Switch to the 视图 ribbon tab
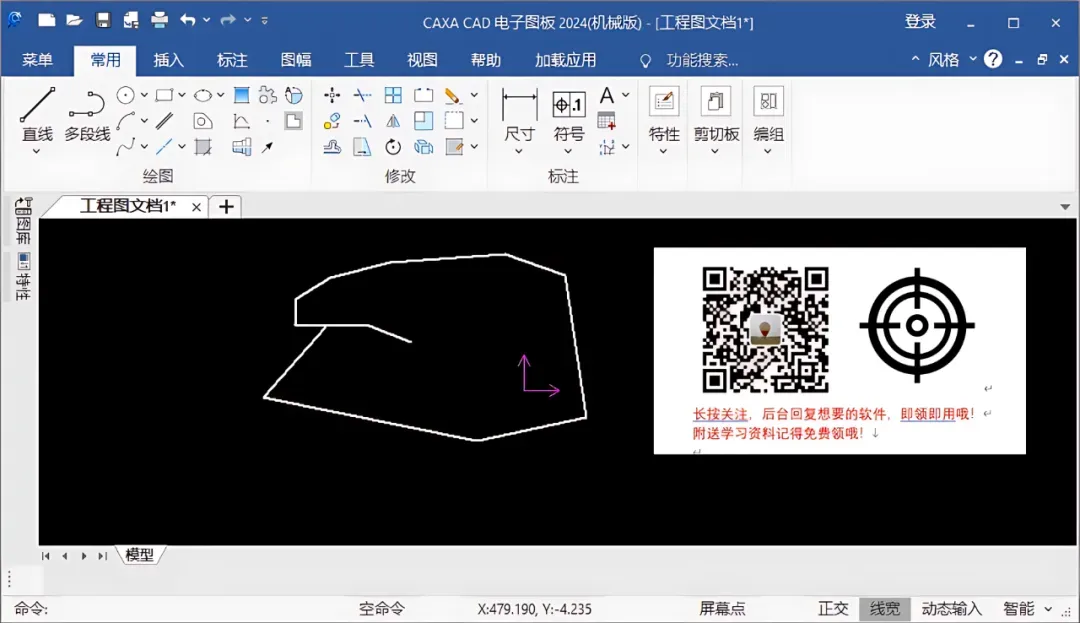1080x623 pixels. [422, 60]
